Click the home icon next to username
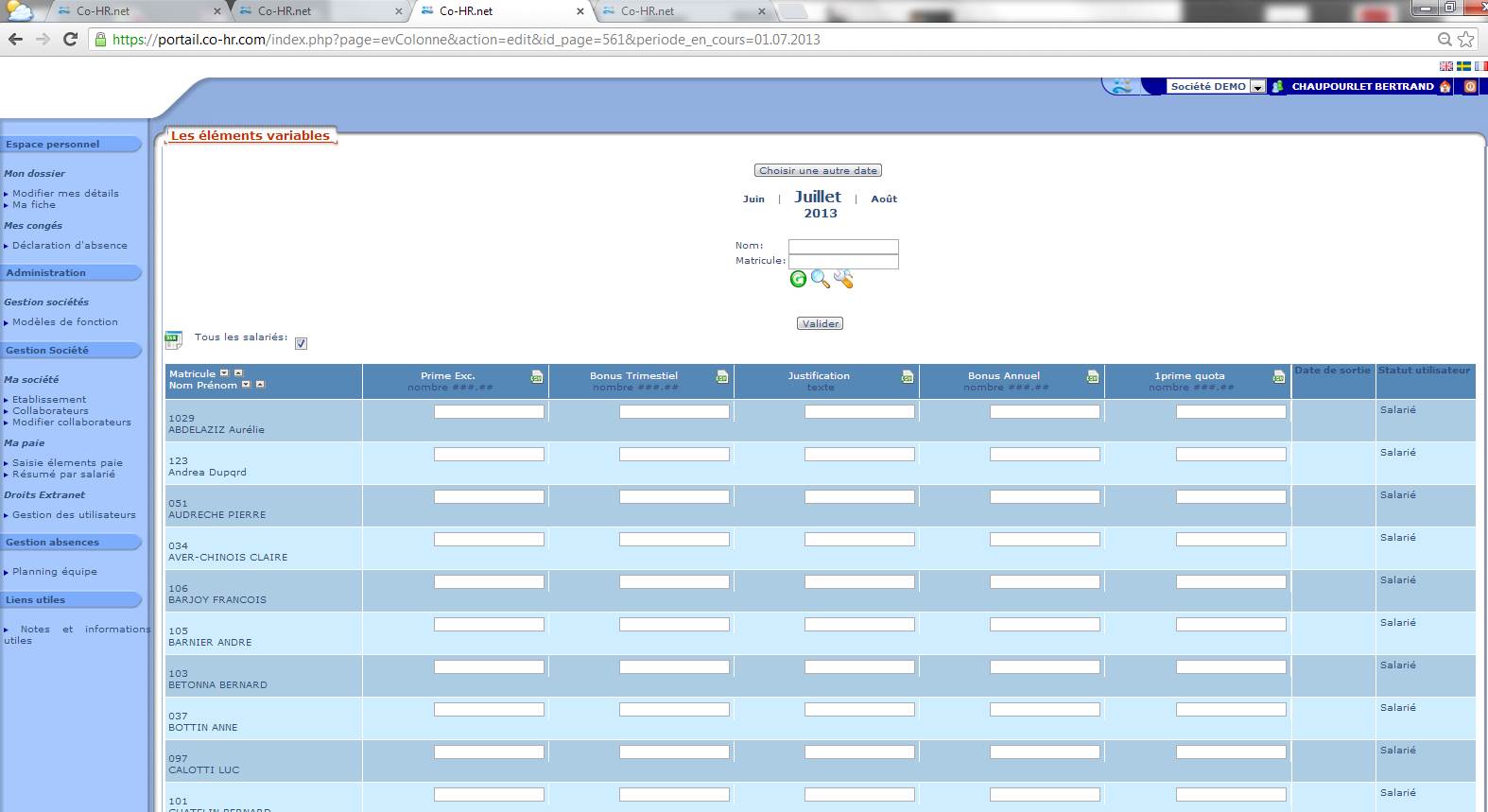The height and width of the screenshot is (812, 1488). click(1445, 86)
